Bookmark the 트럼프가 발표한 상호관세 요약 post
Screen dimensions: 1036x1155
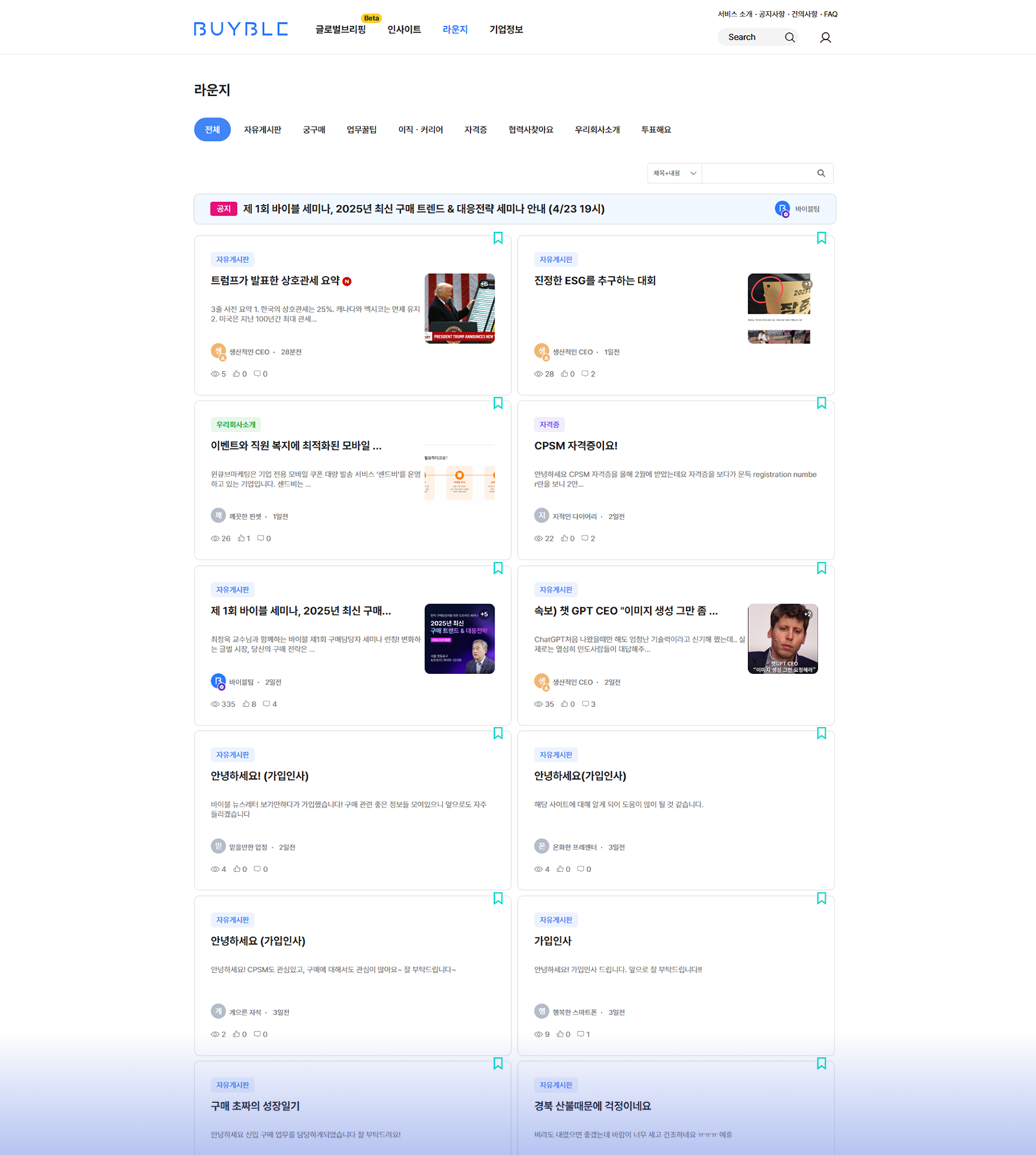point(498,238)
